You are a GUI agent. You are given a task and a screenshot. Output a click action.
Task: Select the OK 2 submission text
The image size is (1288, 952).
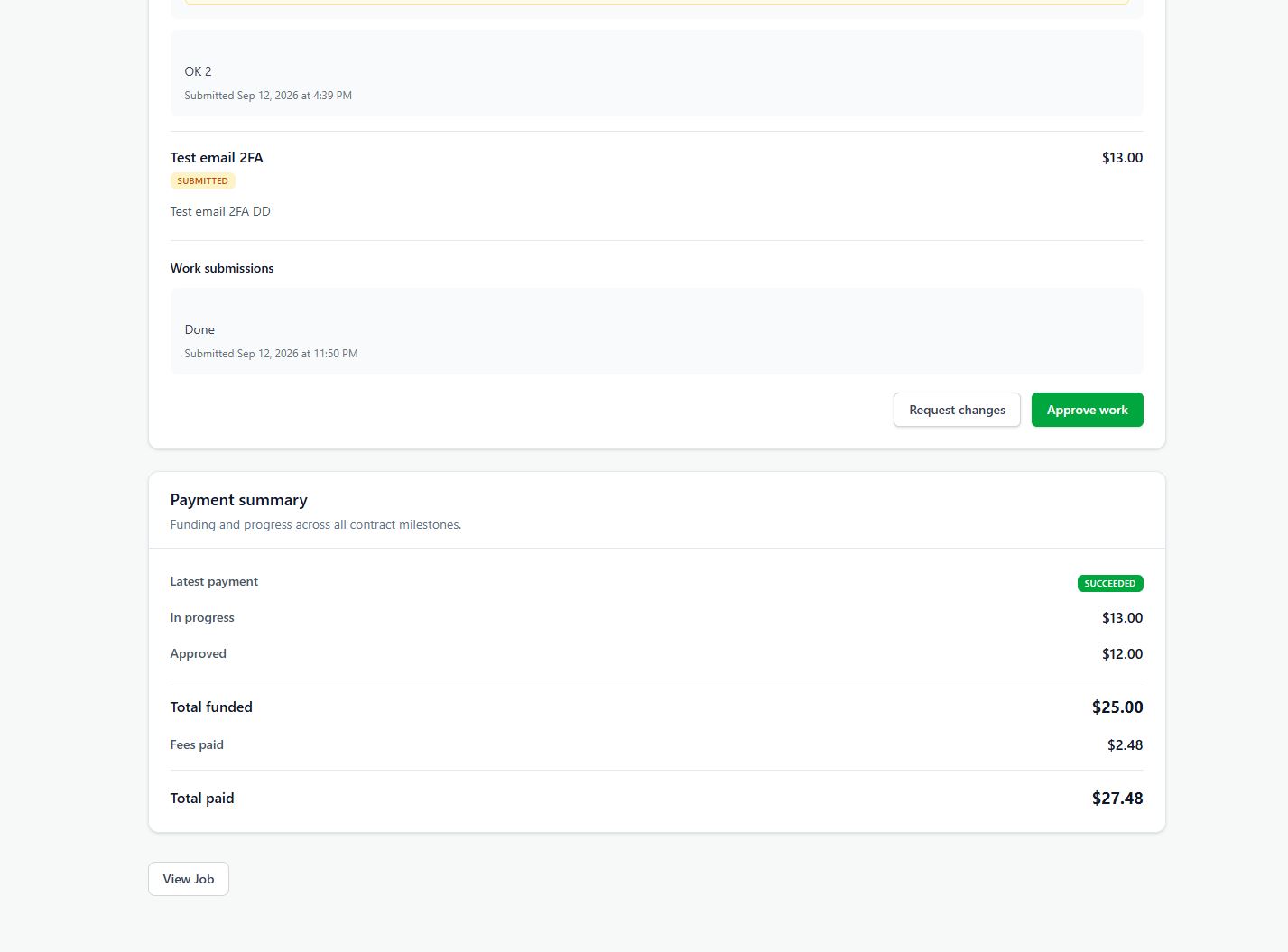pyautogui.click(x=198, y=71)
